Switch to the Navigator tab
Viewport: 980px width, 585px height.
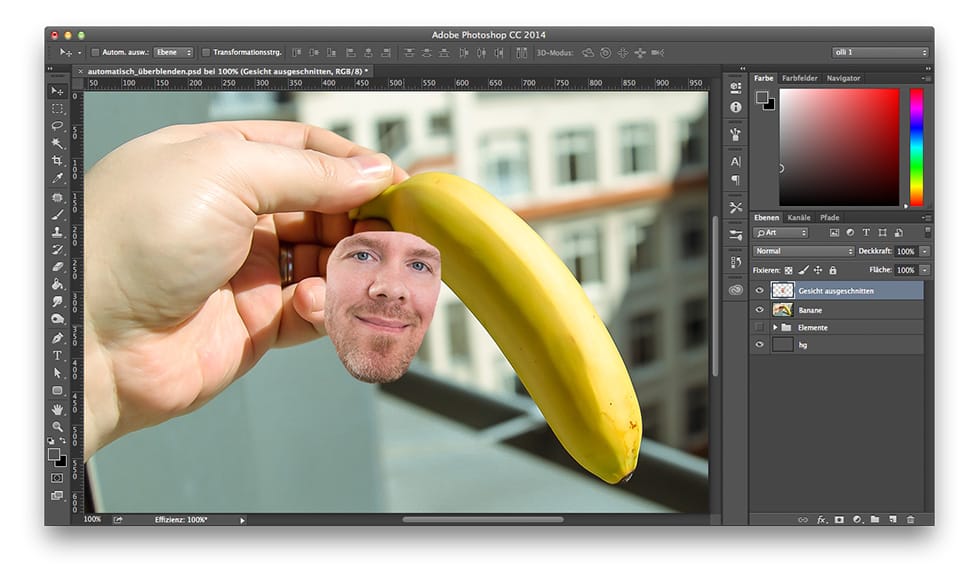(843, 78)
